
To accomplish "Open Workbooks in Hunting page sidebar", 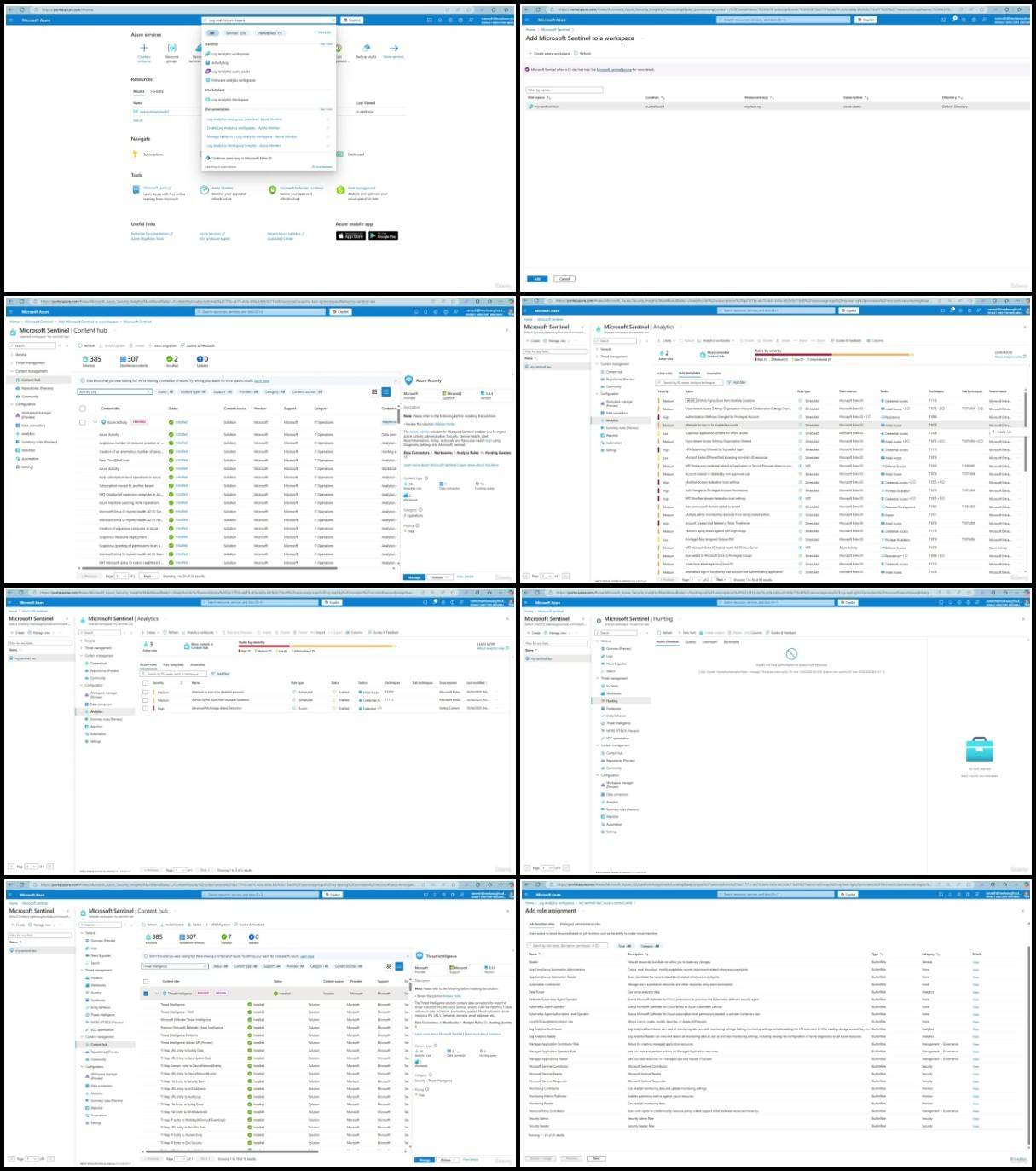I will coord(613,693).
